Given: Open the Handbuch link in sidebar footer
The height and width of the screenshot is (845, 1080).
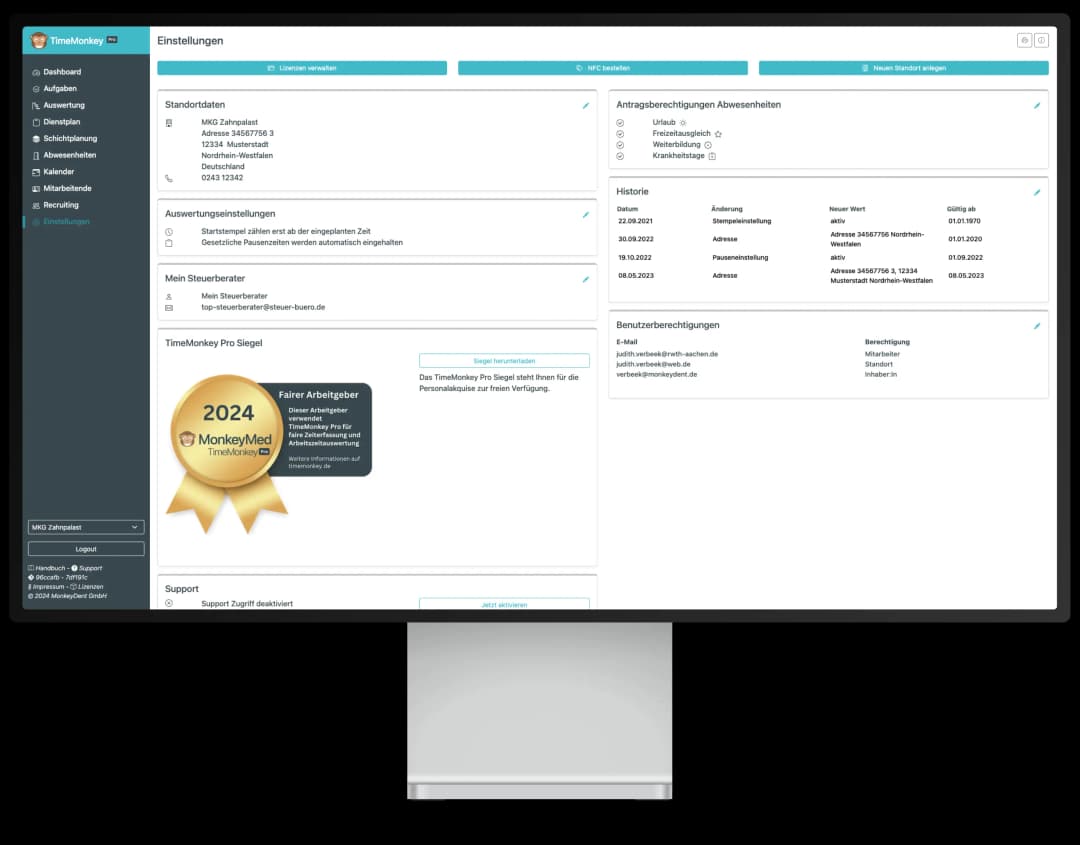Looking at the screenshot, I should [47, 568].
